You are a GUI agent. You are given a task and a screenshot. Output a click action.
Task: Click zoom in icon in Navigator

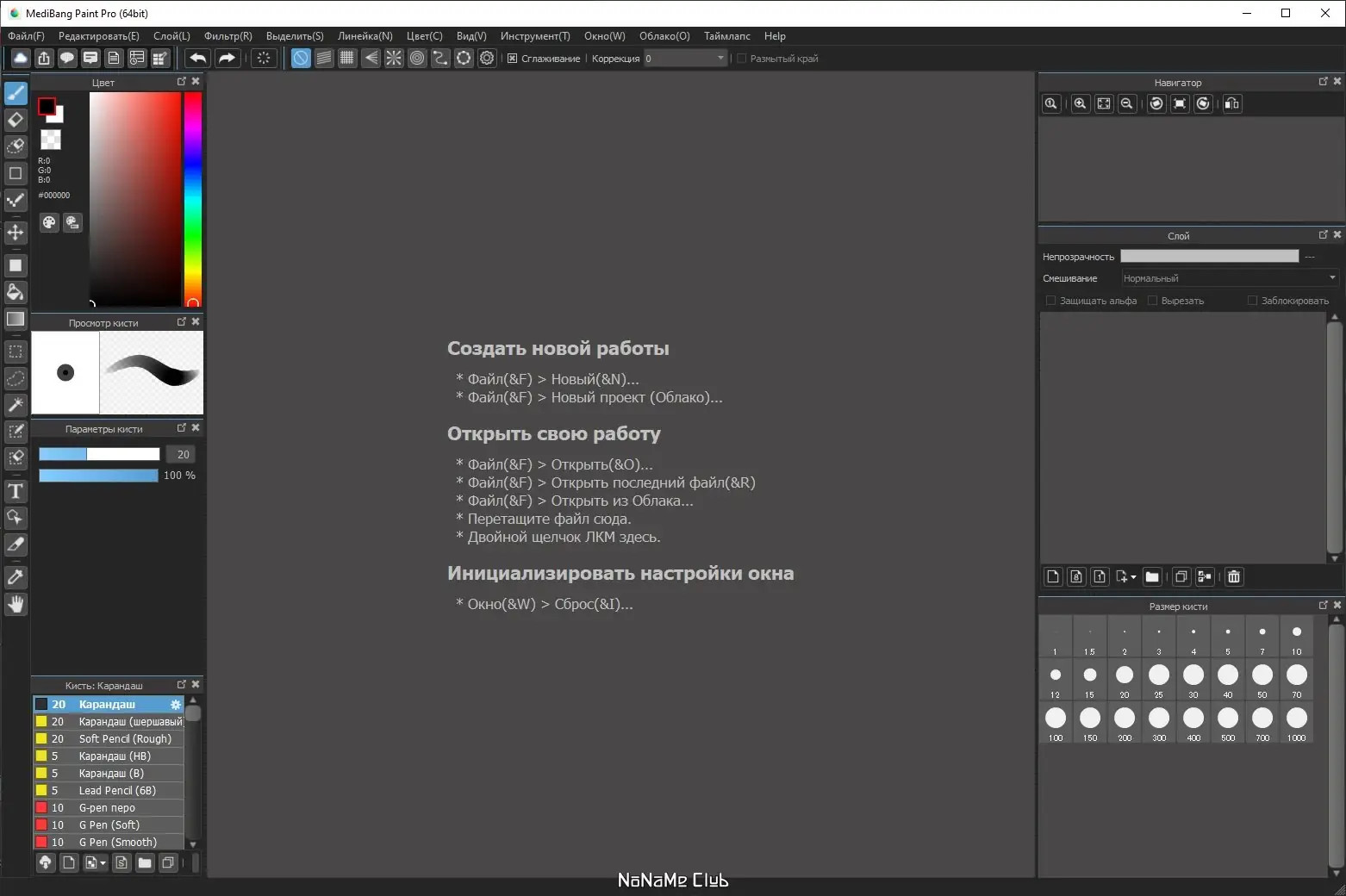click(1080, 103)
